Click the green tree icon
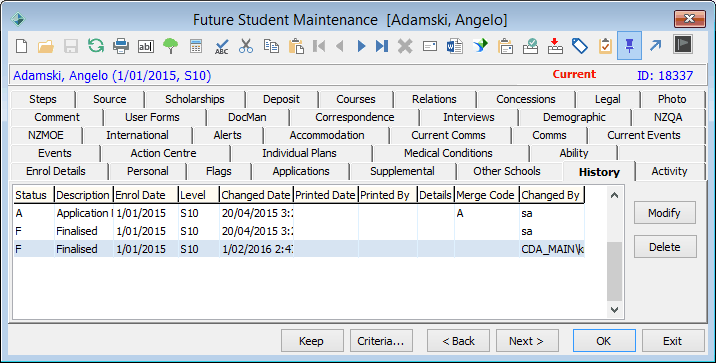Image resolution: width=716 pixels, height=363 pixels. [170, 46]
